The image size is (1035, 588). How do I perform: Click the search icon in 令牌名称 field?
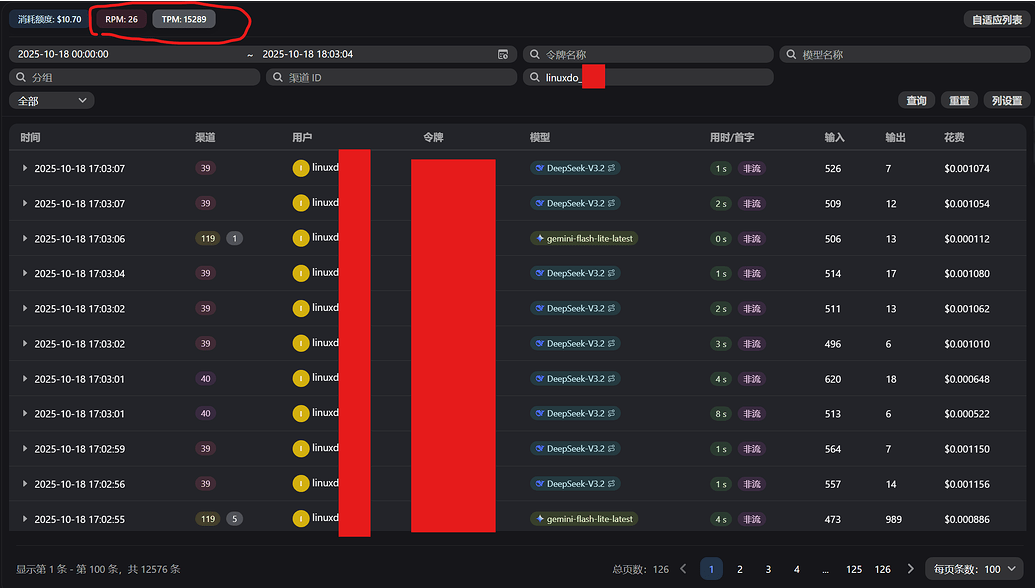point(535,54)
